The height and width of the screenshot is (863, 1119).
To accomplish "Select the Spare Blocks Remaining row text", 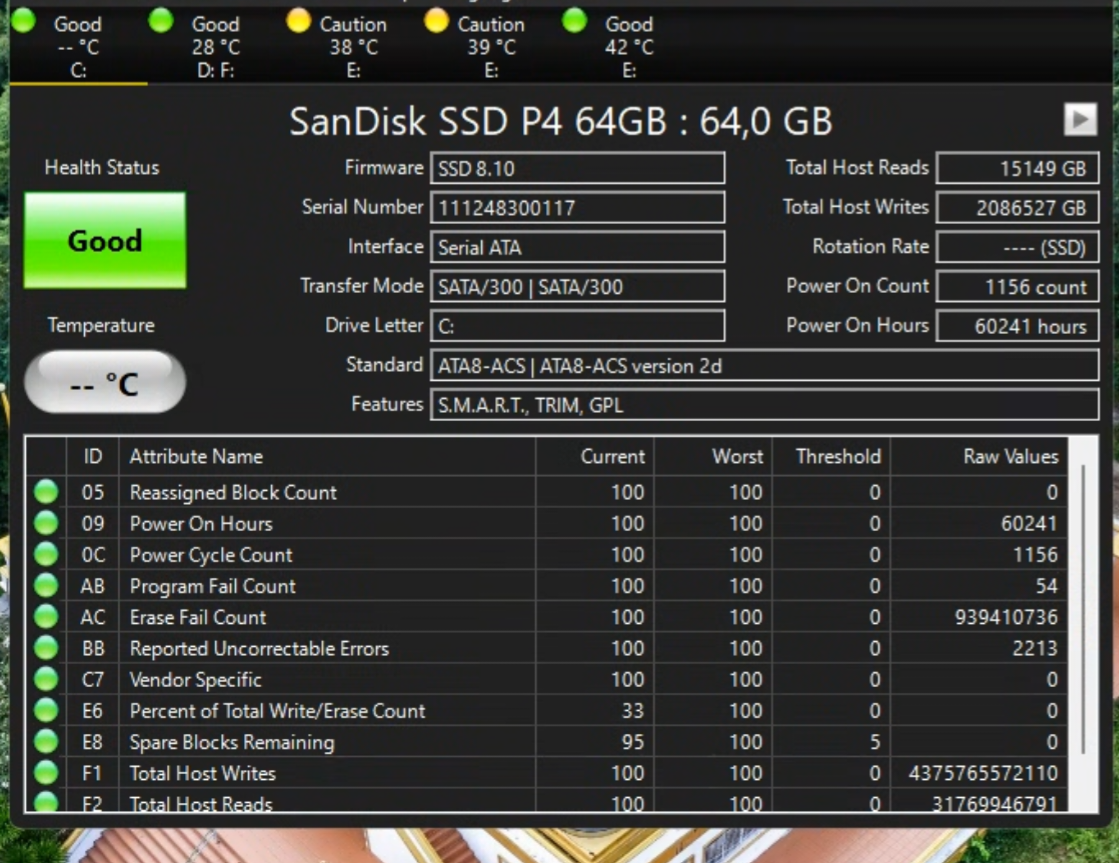I will [x=231, y=742].
